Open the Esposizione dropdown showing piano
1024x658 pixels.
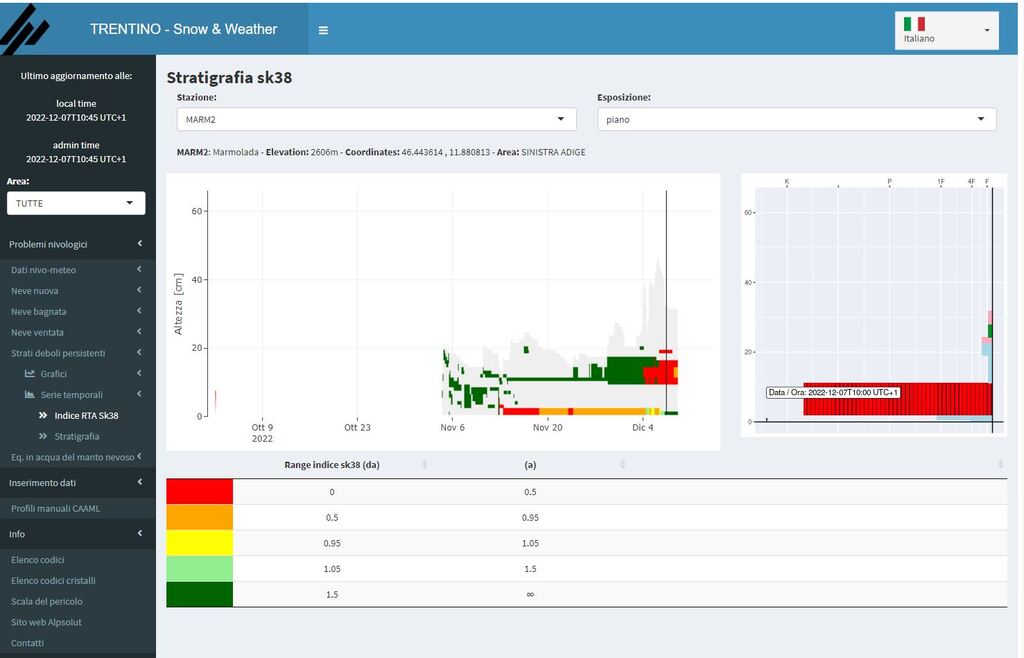pyautogui.click(x=796, y=119)
